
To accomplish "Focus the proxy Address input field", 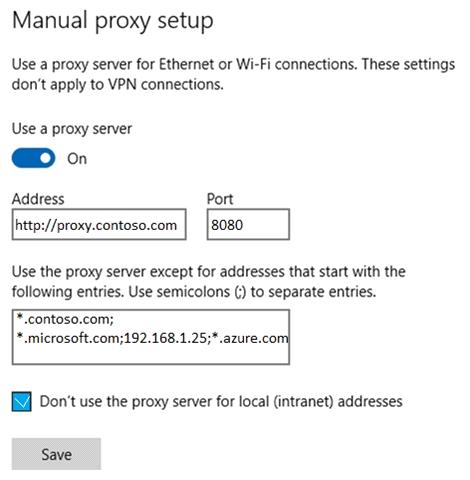I will point(99,224).
